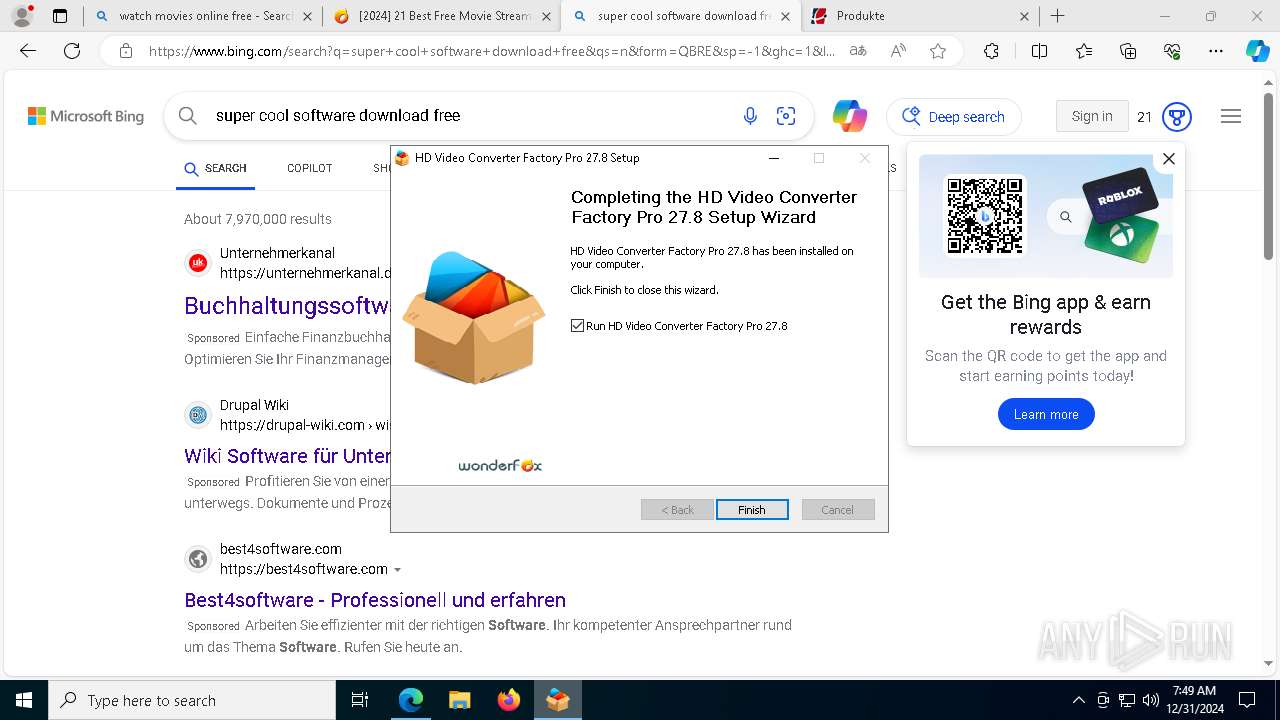Click Learn more in Bing app promo
Viewport: 1280px width, 720px height.
point(1046,414)
